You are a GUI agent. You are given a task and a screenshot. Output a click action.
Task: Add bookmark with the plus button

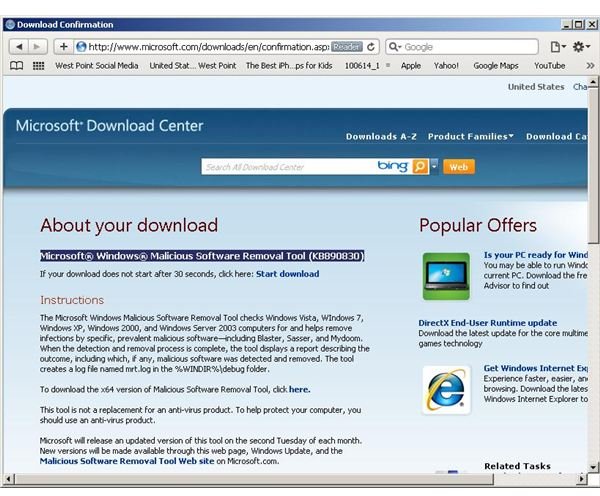point(64,47)
